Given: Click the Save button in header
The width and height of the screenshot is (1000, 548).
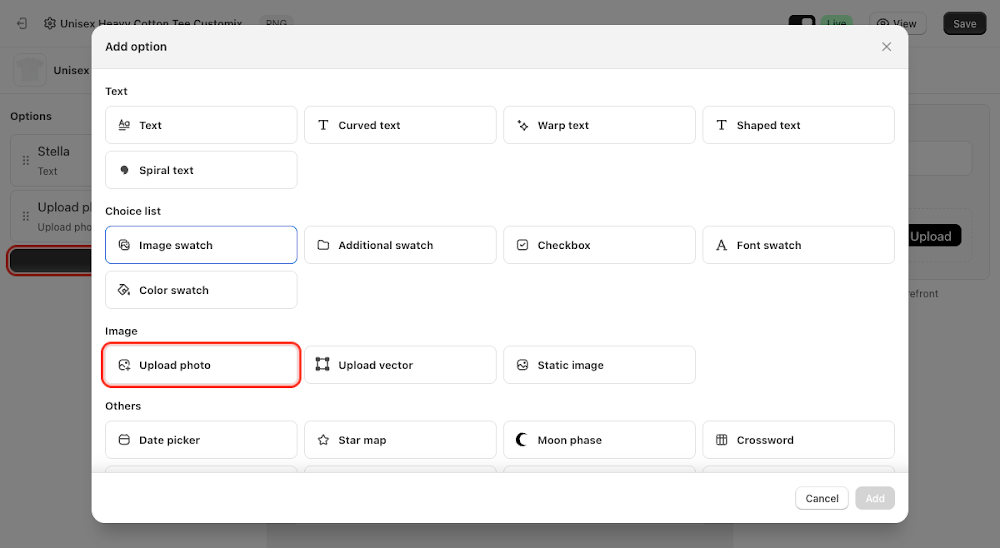Looking at the screenshot, I should [x=964, y=24].
